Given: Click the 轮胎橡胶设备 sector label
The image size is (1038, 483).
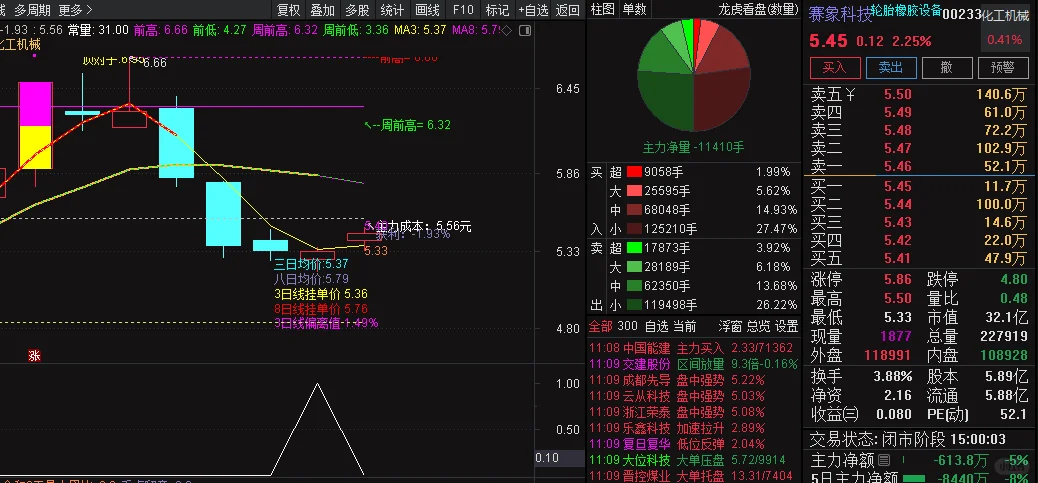Looking at the screenshot, I should click(906, 11).
